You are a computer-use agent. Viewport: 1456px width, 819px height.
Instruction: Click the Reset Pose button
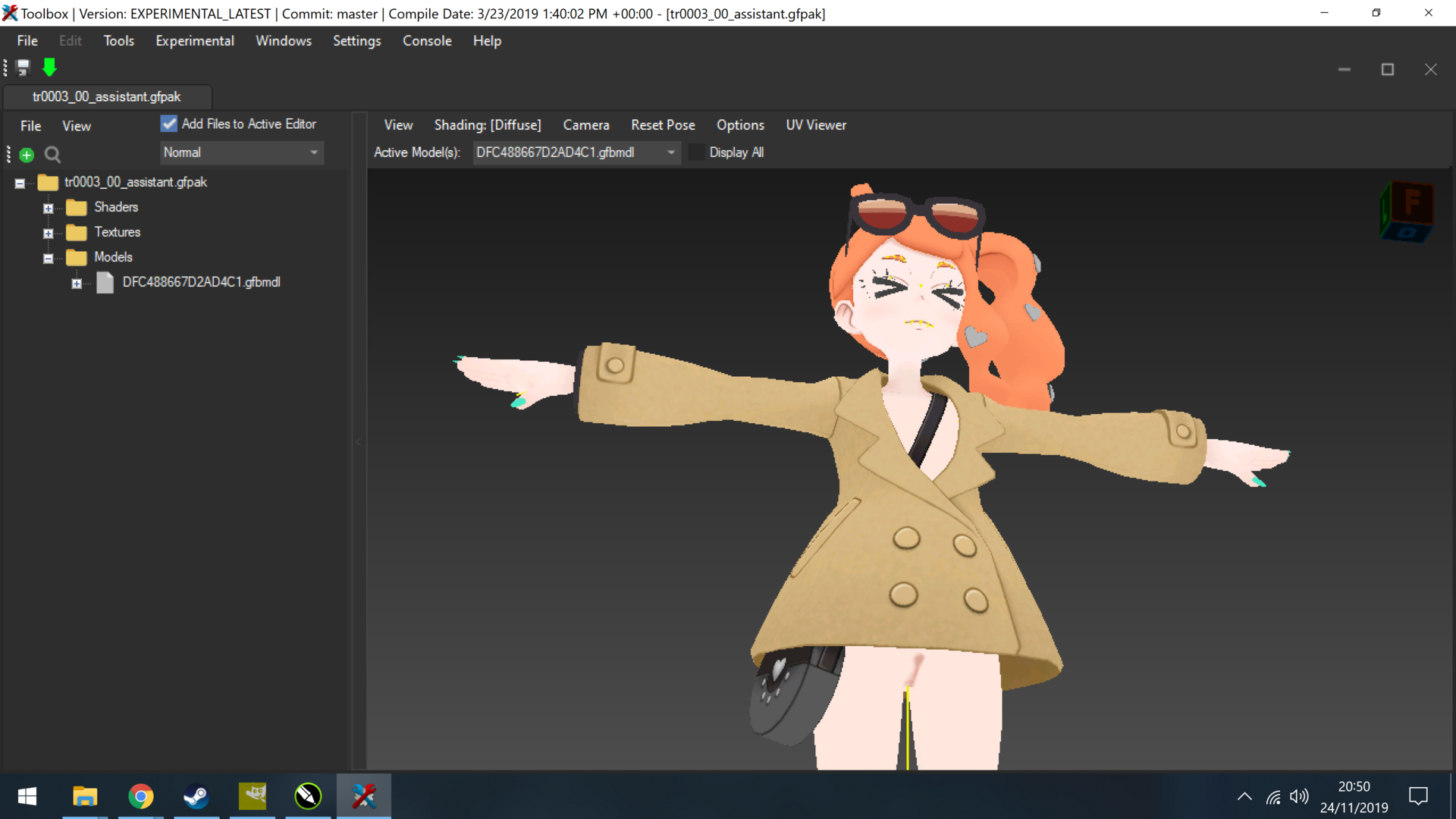point(663,125)
